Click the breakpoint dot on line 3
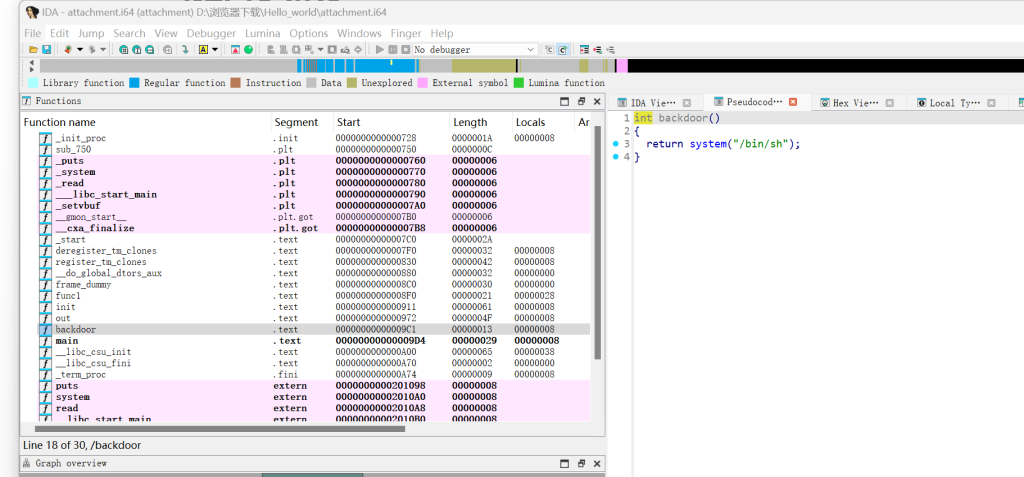The image size is (1024, 477). (x=617, y=144)
